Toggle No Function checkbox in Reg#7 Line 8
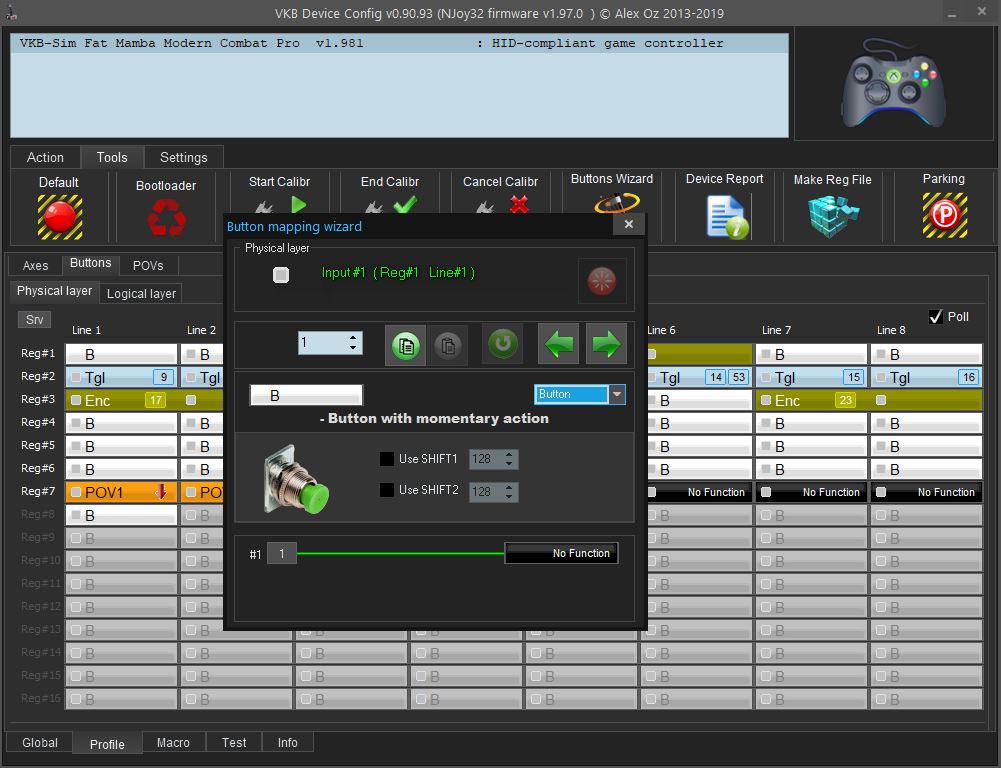The width and height of the screenshot is (1001, 768). click(881, 492)
